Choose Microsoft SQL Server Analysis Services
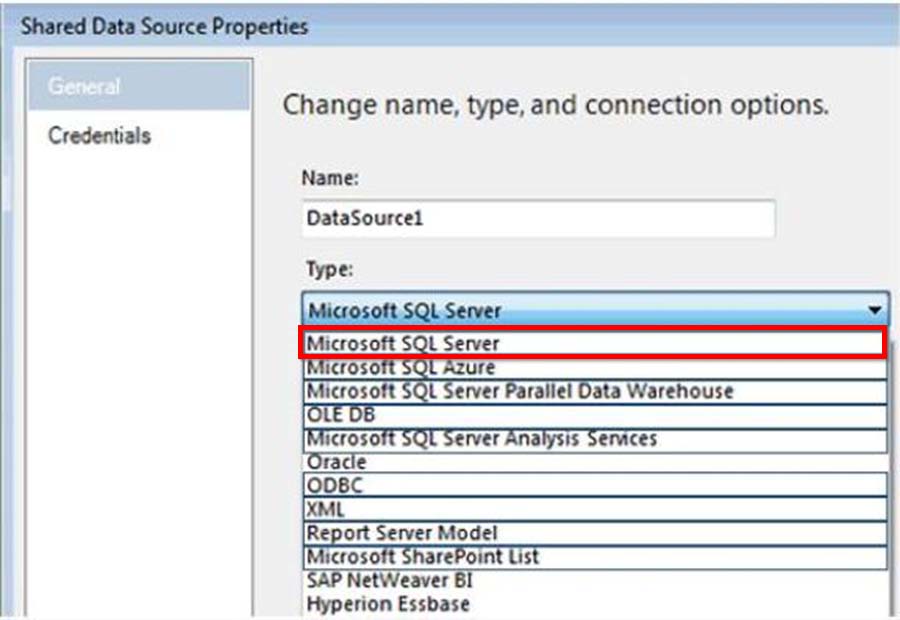The image size is (900, 620). coord(595,439)
